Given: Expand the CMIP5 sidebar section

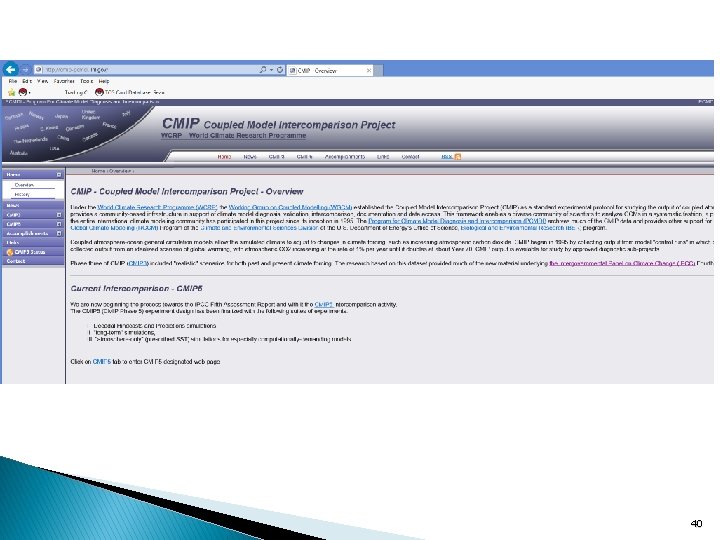Looking at the screenshot, I should (x=59, y=224).
